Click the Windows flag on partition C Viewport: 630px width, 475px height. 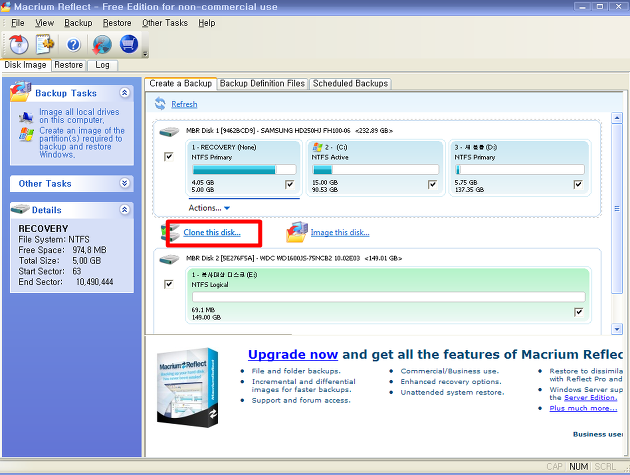(317, 147)
